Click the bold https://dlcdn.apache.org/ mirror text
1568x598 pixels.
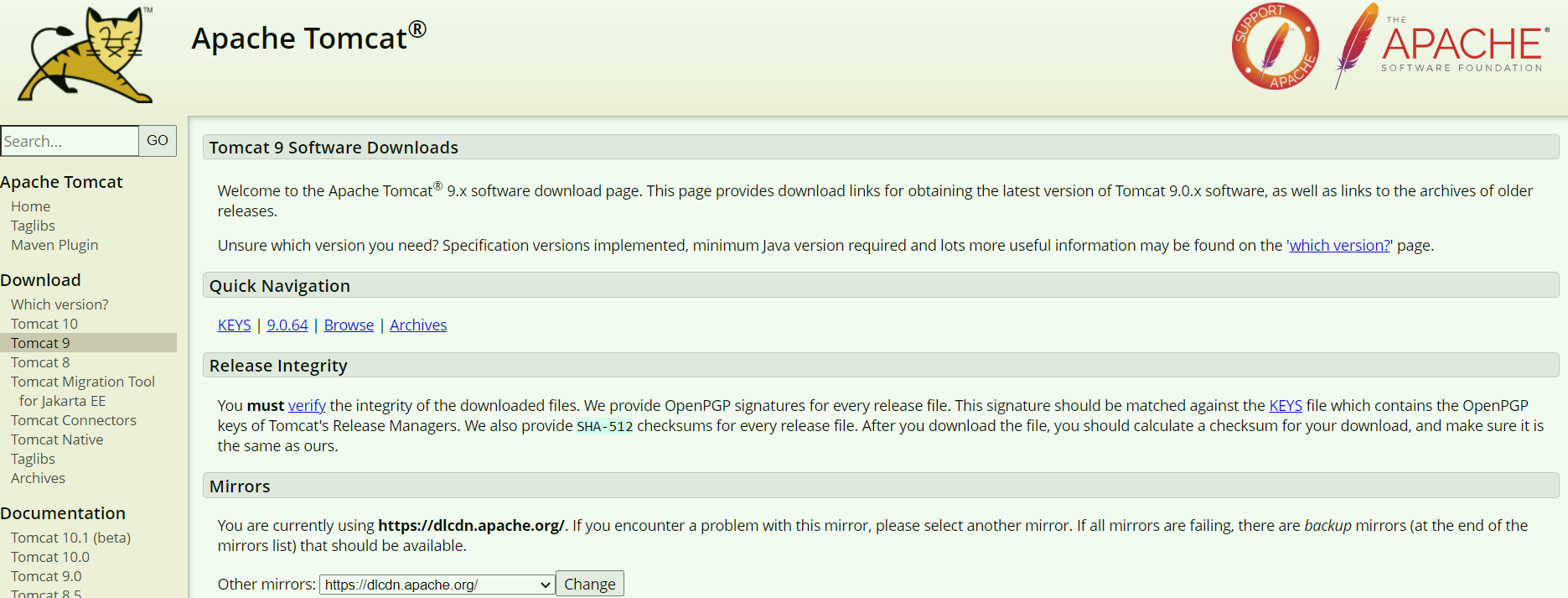pyautogui.click(x=471, y=526)
